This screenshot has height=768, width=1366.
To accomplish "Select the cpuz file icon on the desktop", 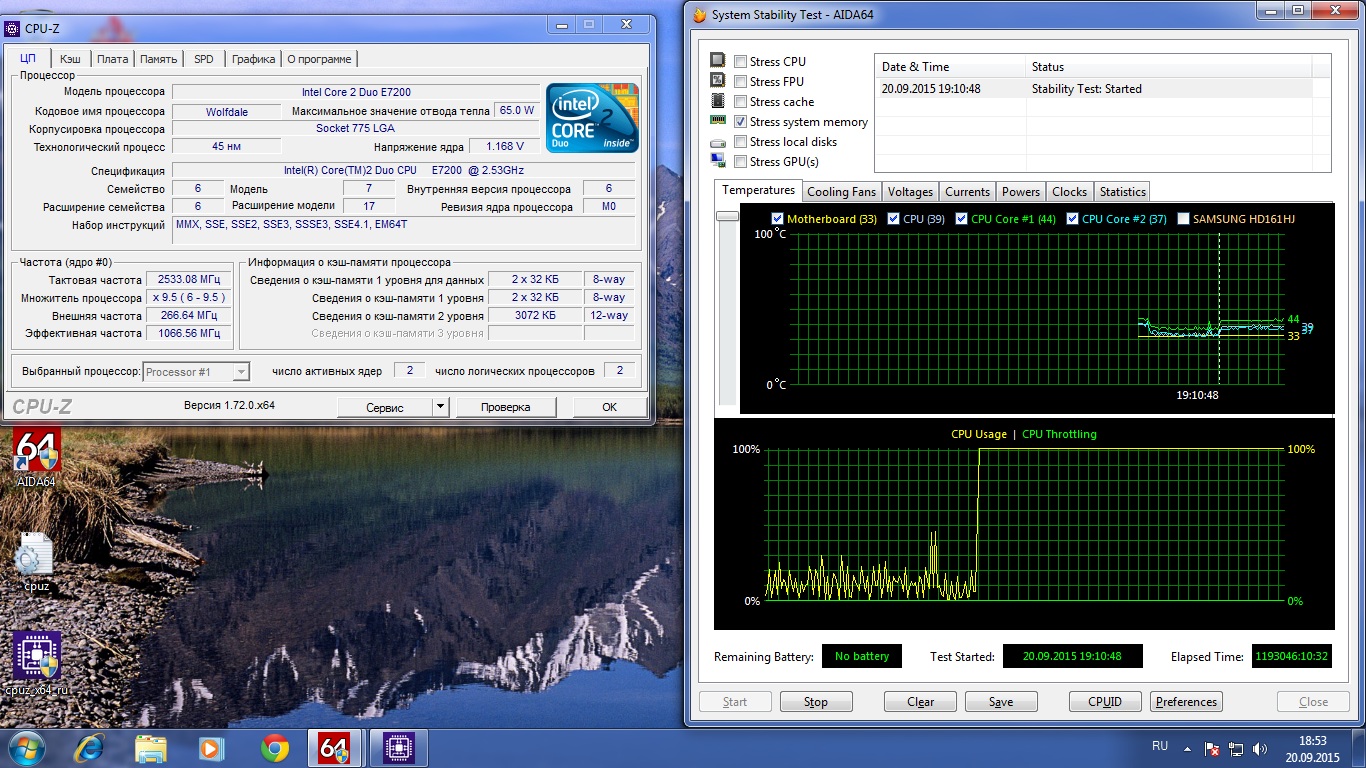I will coord(37,560).
